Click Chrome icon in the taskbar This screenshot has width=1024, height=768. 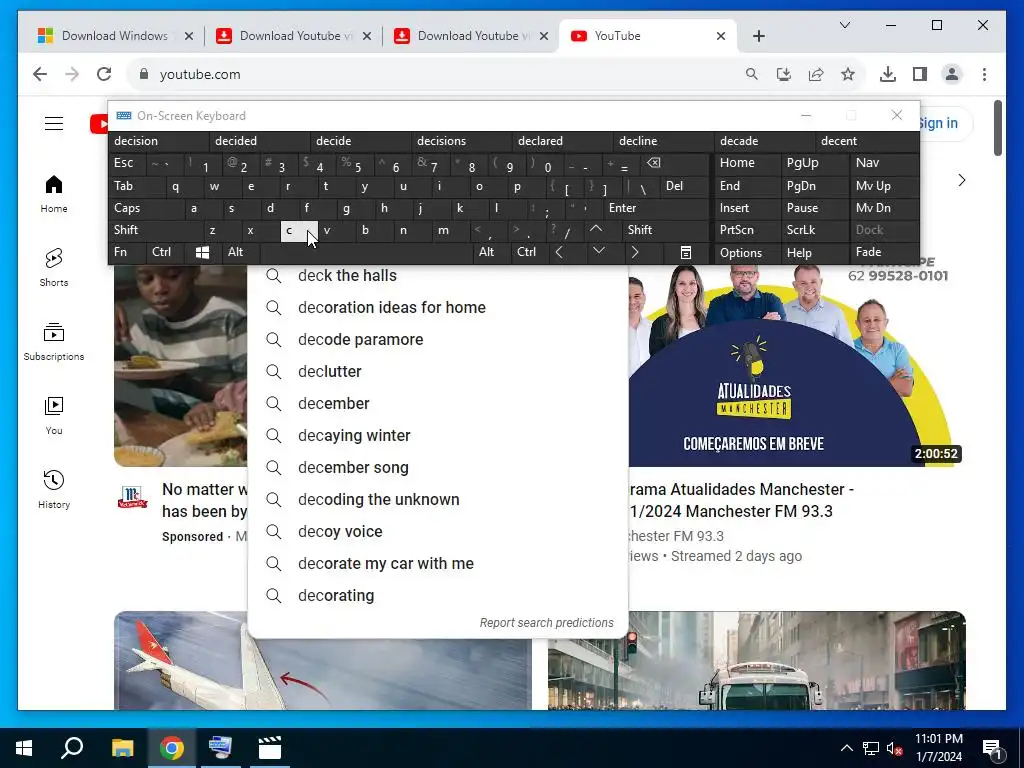pos(172,748)
